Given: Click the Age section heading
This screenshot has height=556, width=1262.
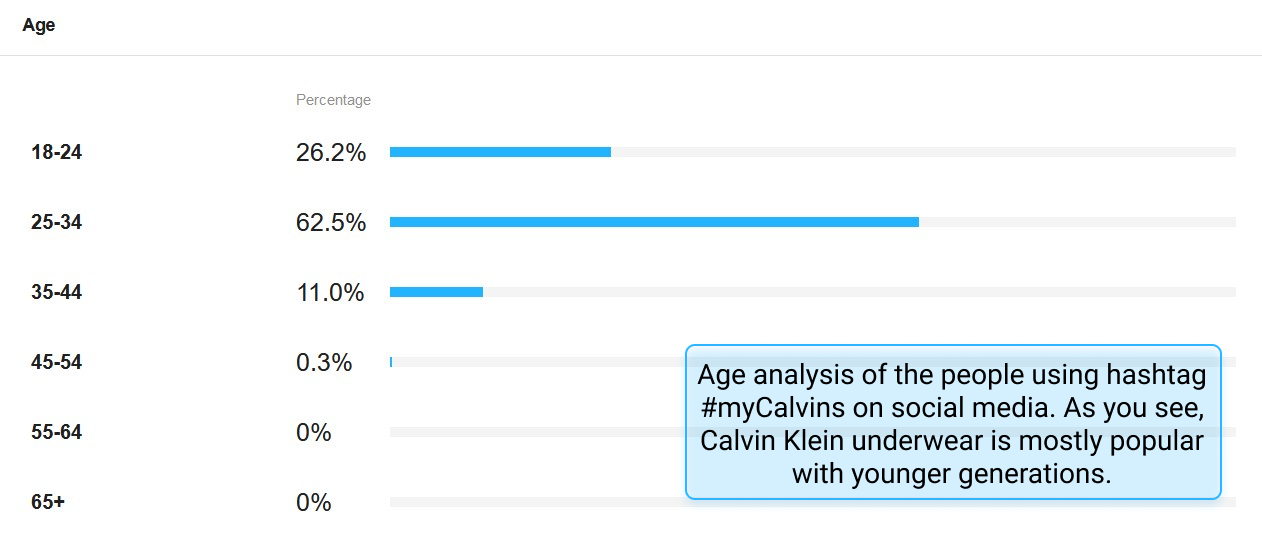Looking at the screenshot, I should pyautogui.click(x=39, y=26).
